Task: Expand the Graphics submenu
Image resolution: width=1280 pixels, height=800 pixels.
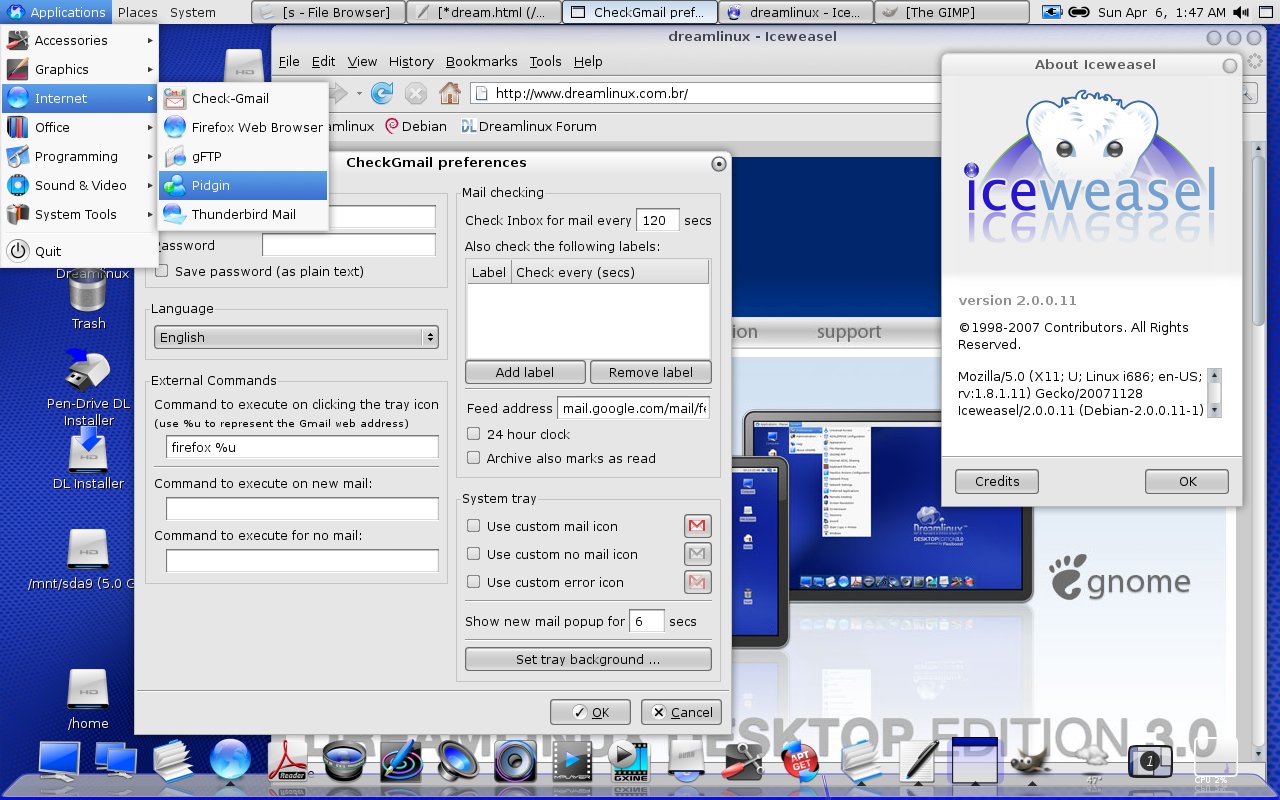Action: (80, 69)
